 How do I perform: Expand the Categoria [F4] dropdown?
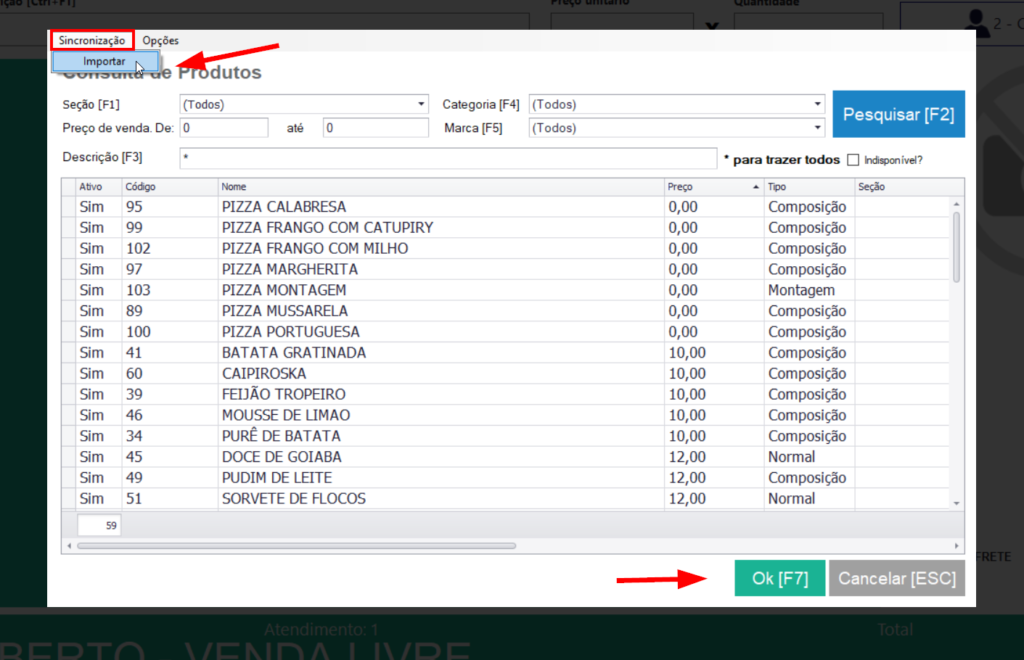[817, 104]
